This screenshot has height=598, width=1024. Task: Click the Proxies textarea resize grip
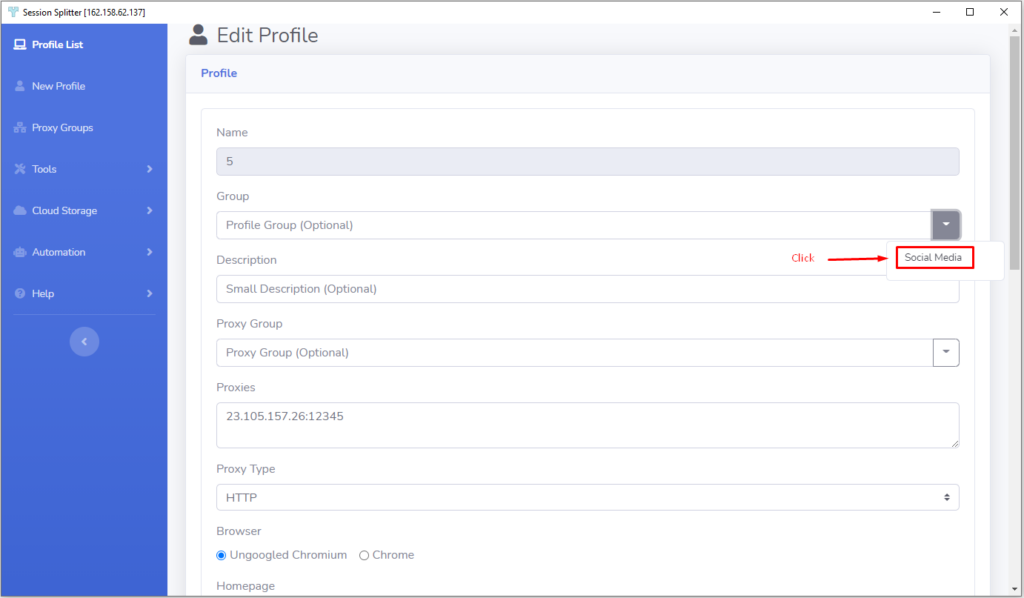point(955,443)
